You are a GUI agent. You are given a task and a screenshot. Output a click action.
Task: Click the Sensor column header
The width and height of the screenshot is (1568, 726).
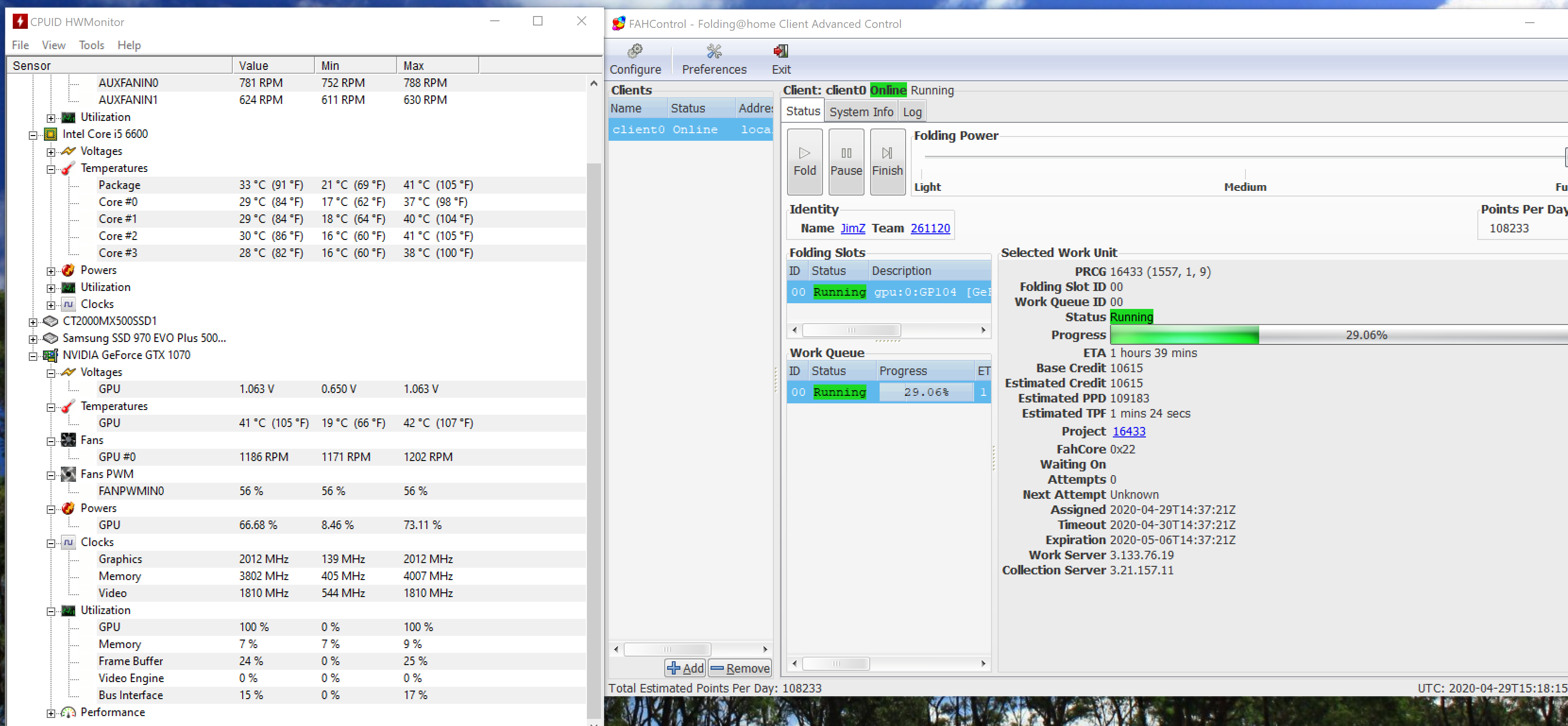click(x=119, y=65)
